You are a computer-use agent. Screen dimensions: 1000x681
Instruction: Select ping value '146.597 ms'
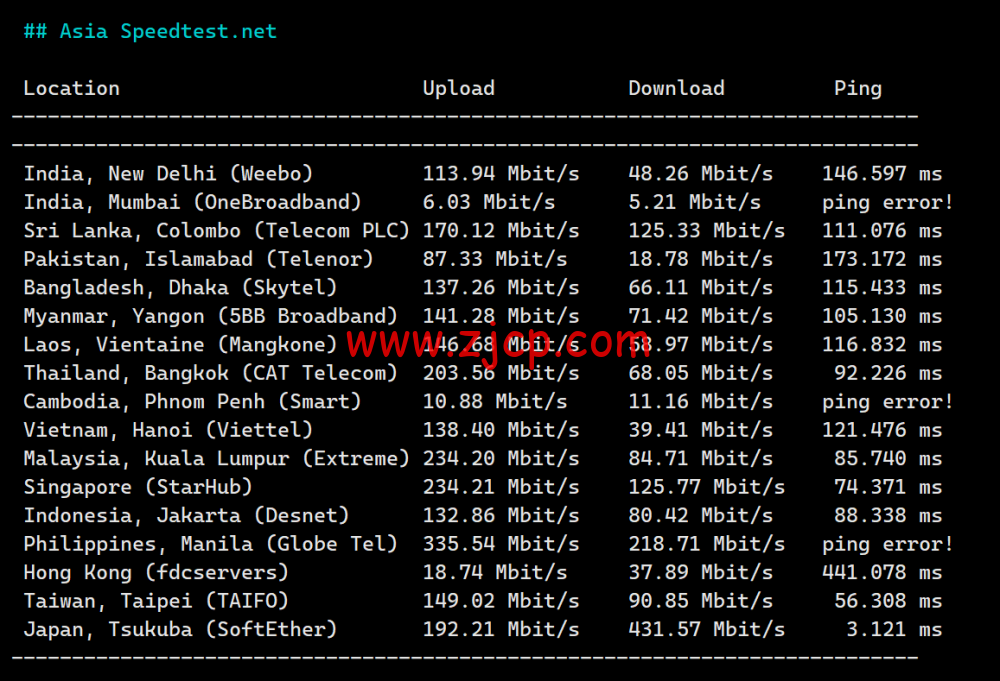882,174
